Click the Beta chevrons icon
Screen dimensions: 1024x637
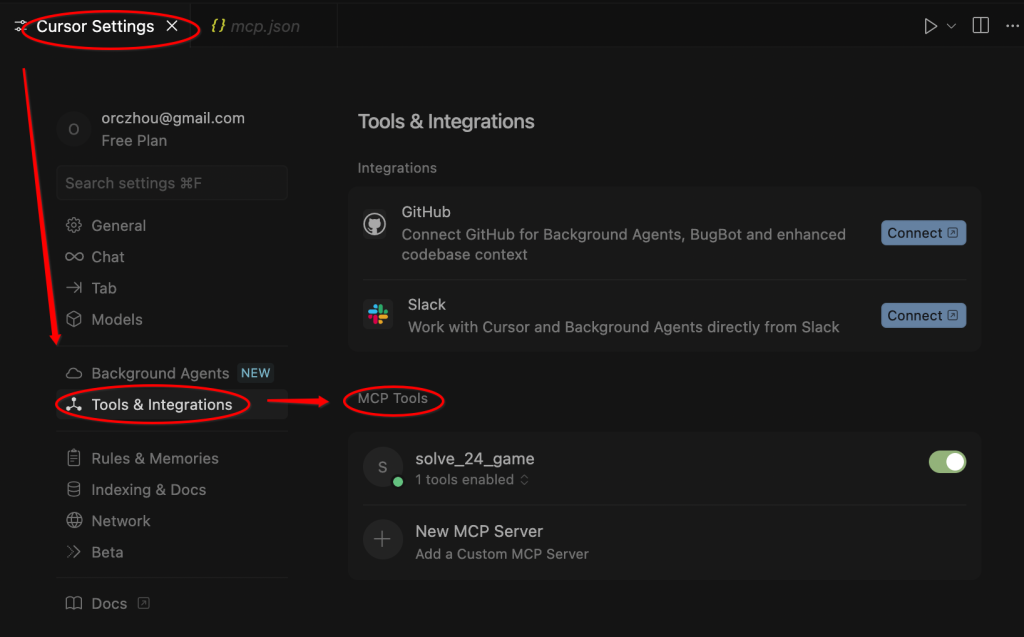tap(73, 551)
